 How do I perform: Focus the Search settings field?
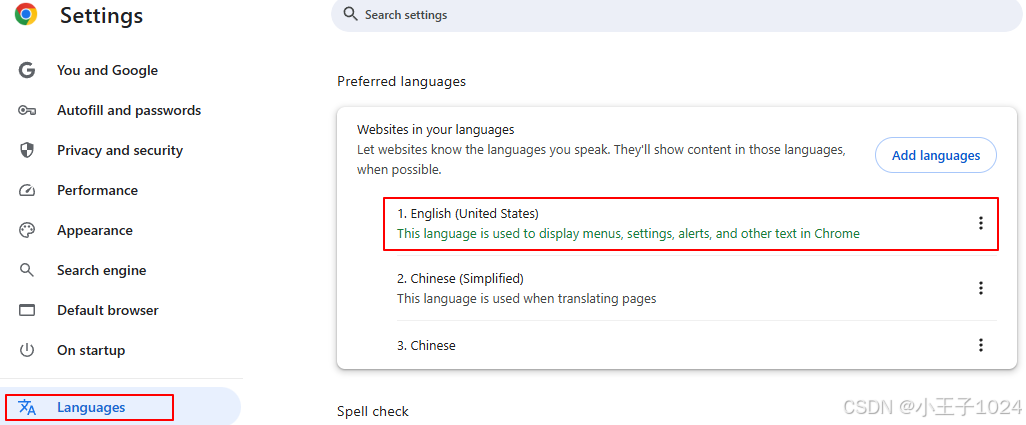click(677, 14)
